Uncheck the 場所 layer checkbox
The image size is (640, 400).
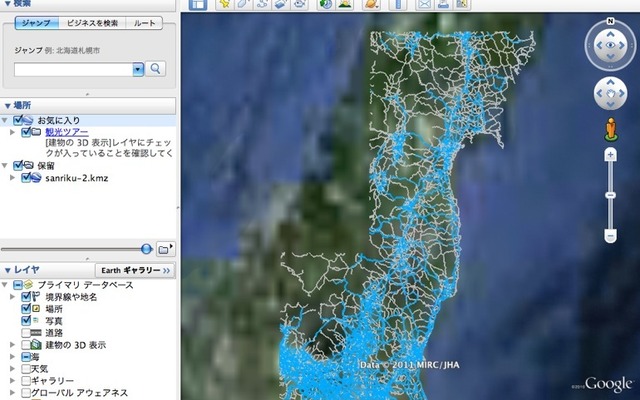[x=26, y=309]
